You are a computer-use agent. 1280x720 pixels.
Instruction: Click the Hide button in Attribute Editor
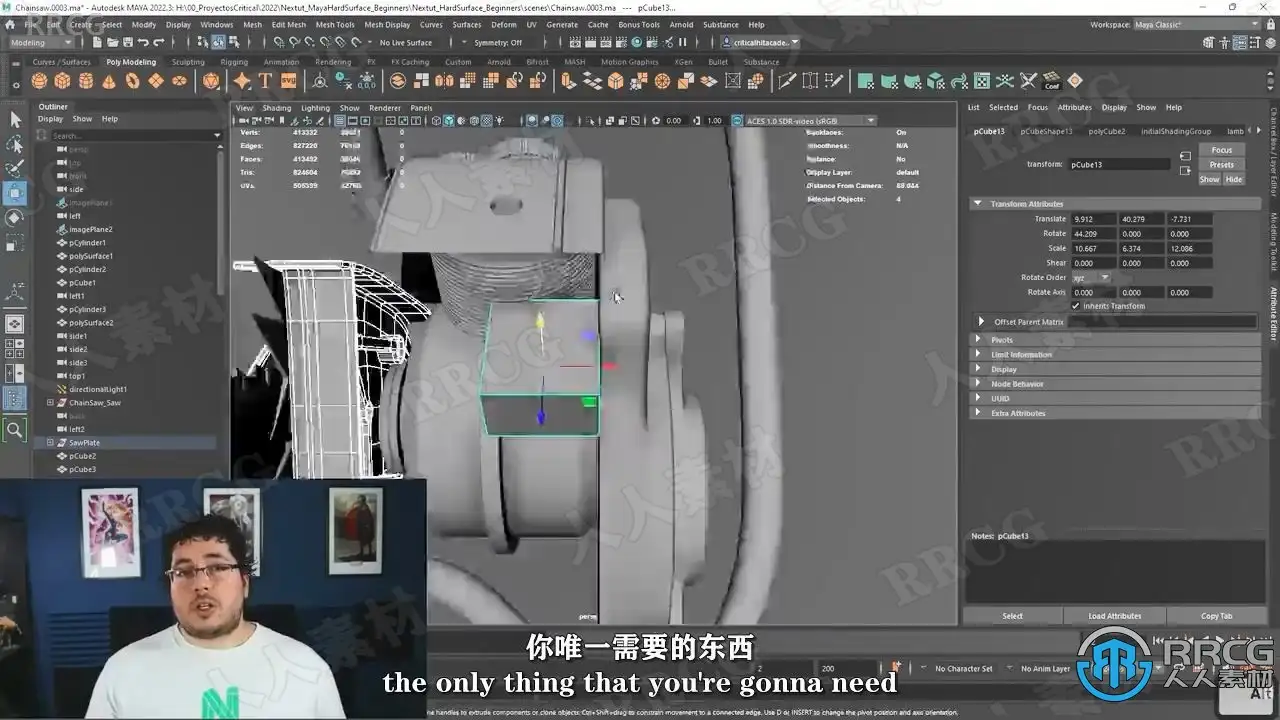pos(1234,180)
